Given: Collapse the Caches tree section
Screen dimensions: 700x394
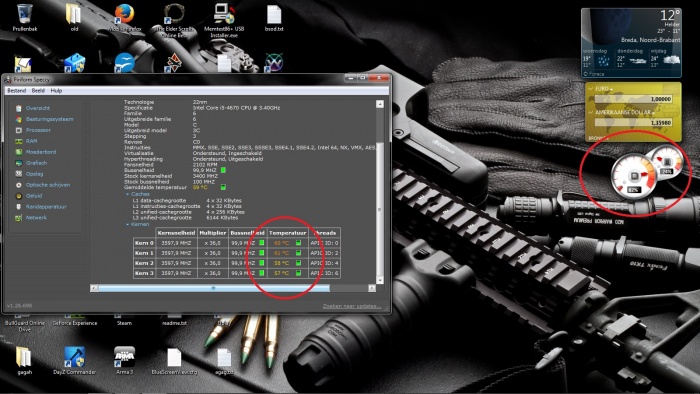Looking at the screenshot, I should [x=127, y=195].
